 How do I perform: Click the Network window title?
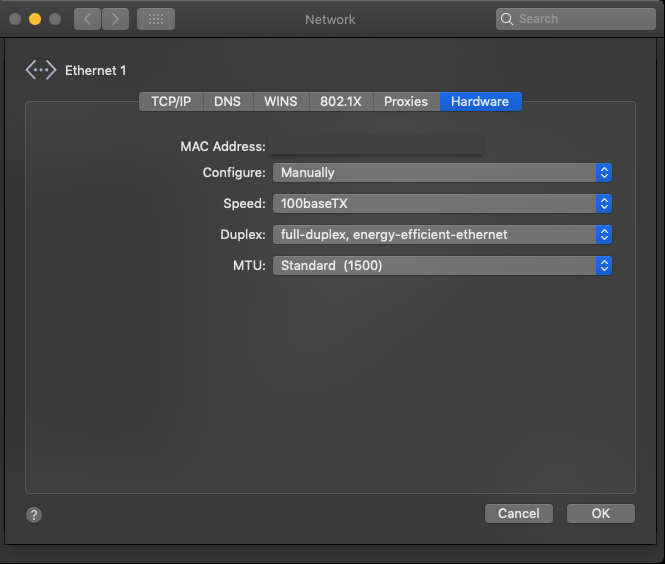(330, 20)
